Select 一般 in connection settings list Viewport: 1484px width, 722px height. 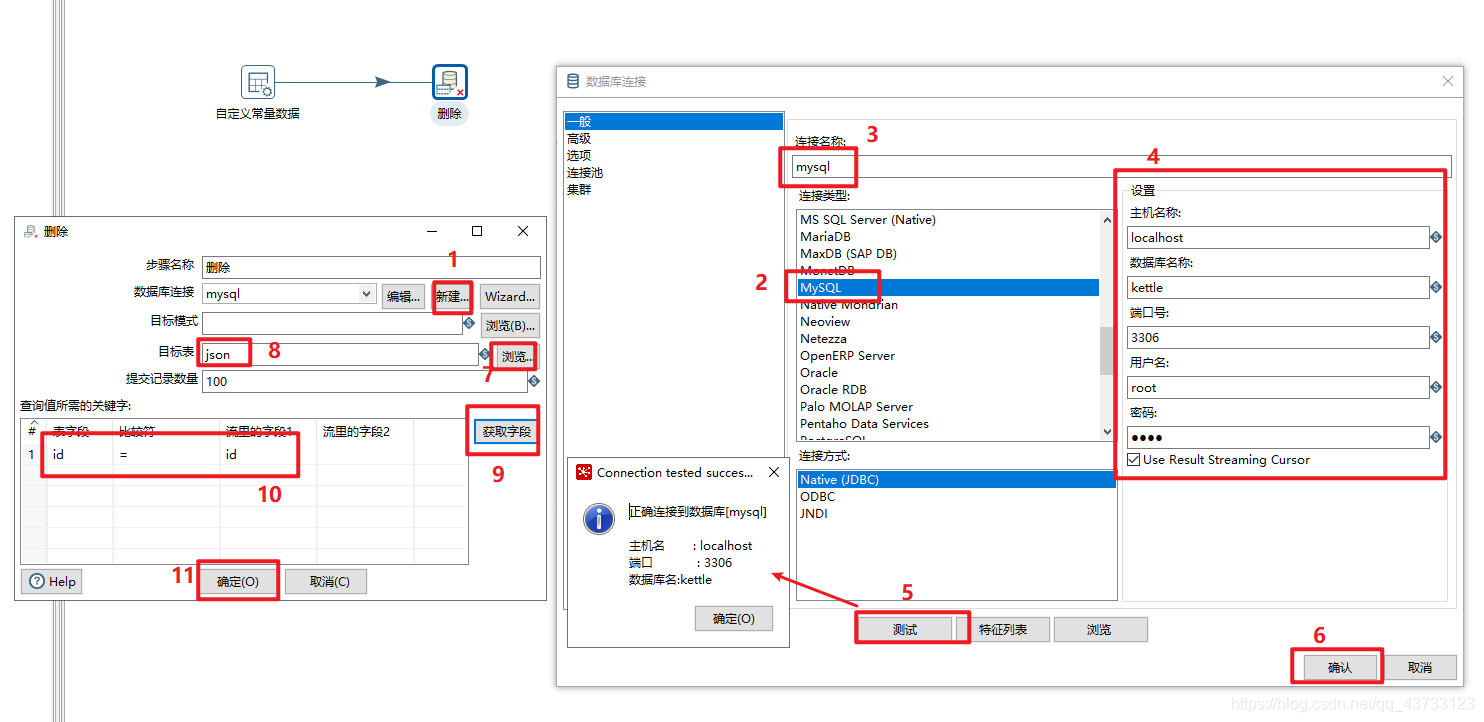[x=673, y=121]
